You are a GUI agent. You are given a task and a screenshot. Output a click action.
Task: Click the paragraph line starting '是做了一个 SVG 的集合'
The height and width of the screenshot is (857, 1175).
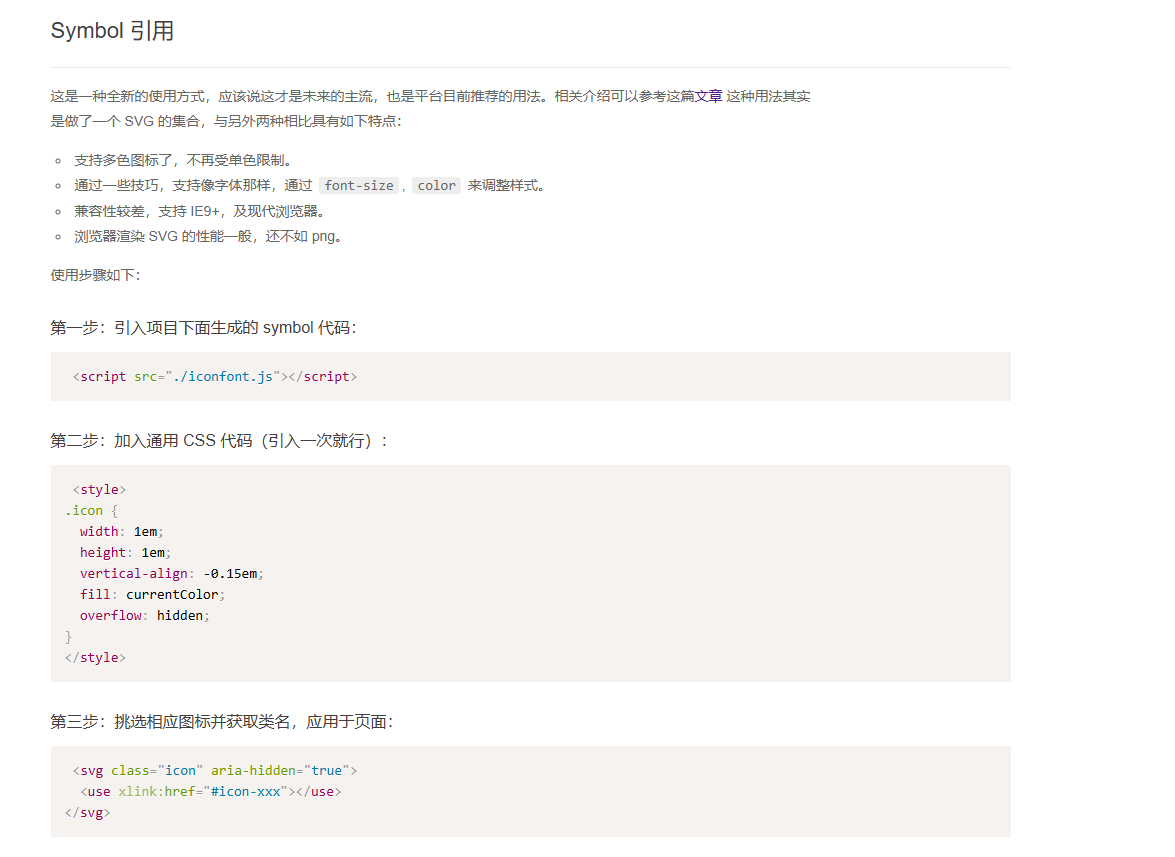pyautogui.click(x=226, y=121)
